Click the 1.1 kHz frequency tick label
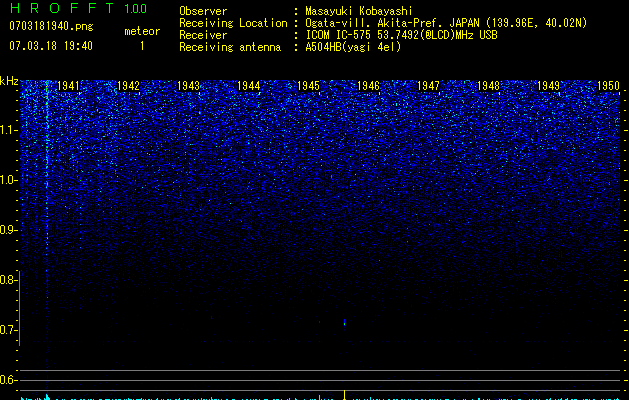Viewport: 629px width, 400px height. (x=8, y=130)
